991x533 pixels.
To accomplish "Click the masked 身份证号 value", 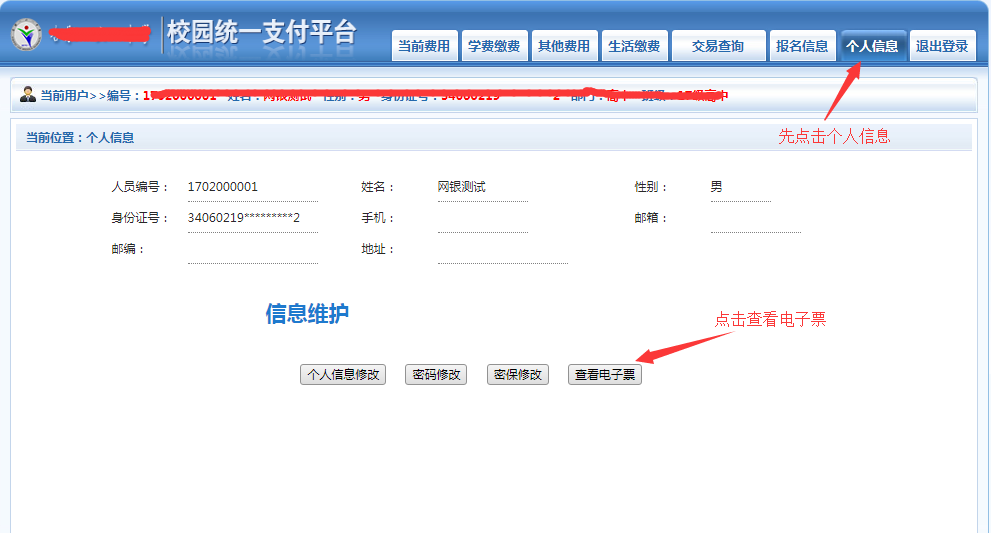I will [x=244, y=218].
